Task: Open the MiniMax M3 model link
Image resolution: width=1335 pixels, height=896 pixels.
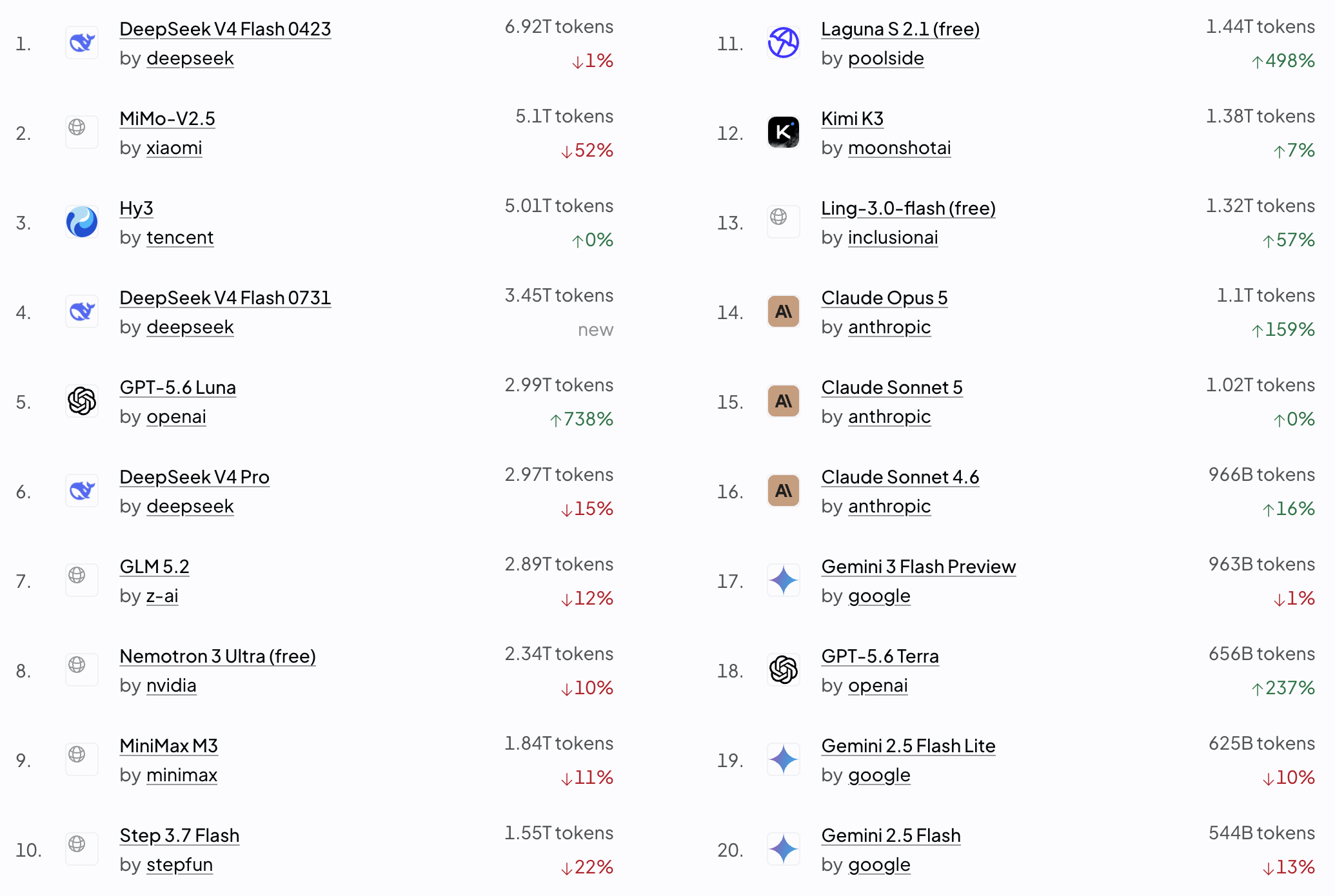Action: coord(168,746)
